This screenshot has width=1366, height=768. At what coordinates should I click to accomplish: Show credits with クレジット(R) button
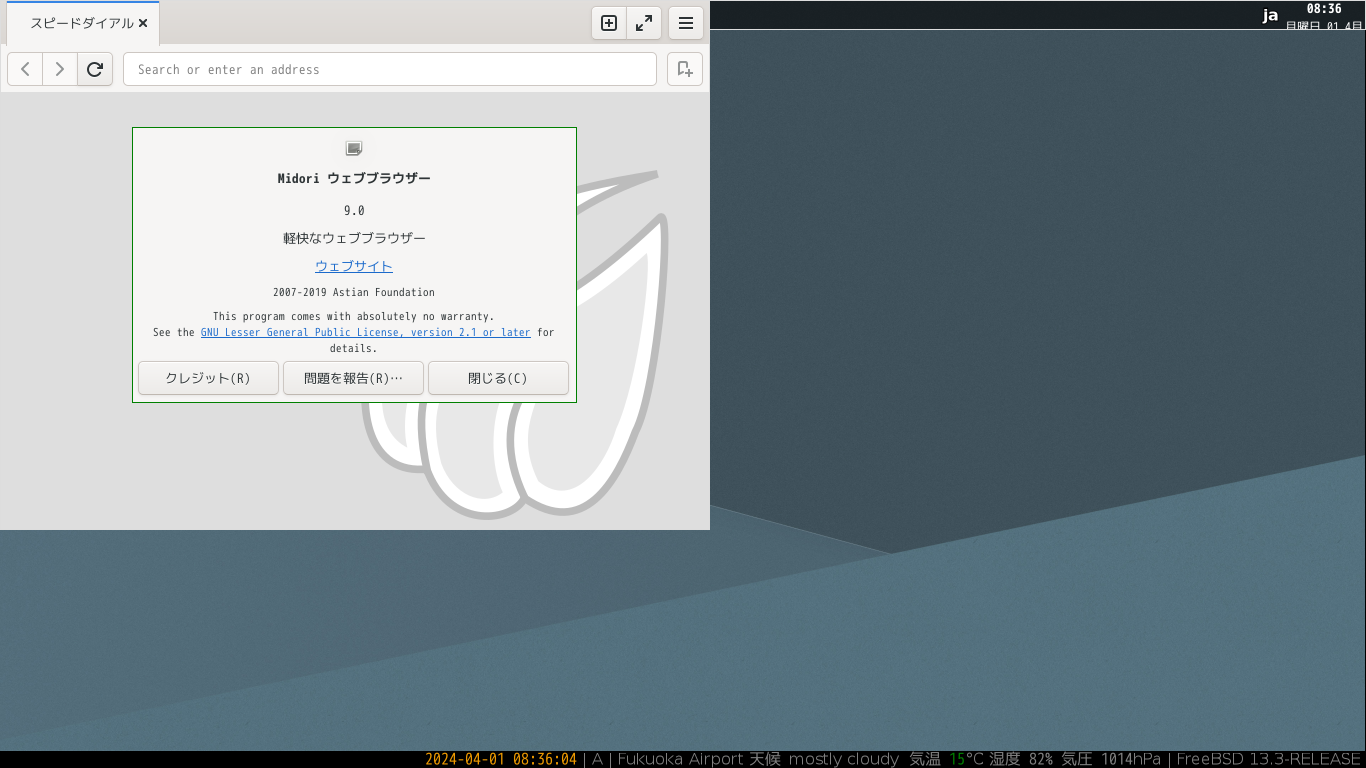point(208,378)
